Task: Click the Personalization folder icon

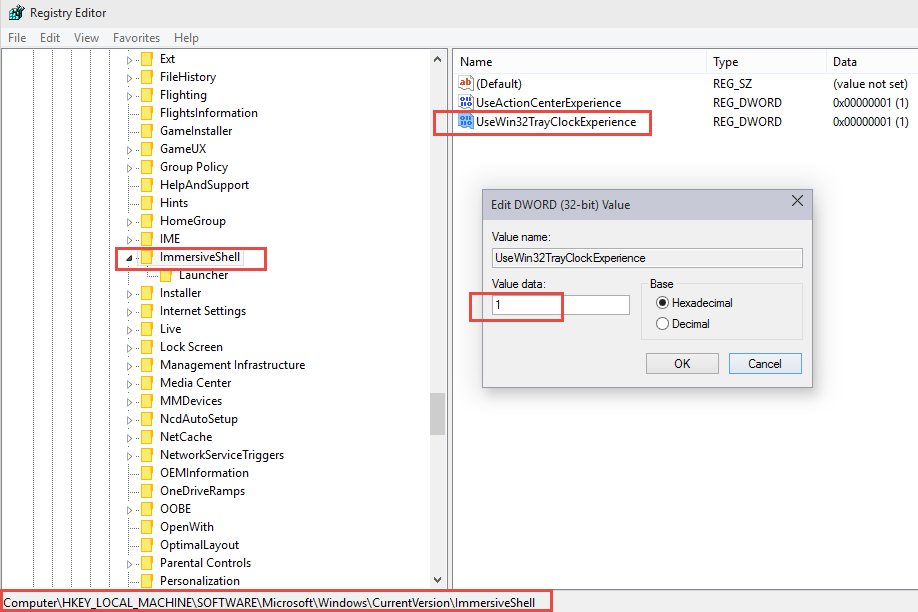Action: pos(147,581)
